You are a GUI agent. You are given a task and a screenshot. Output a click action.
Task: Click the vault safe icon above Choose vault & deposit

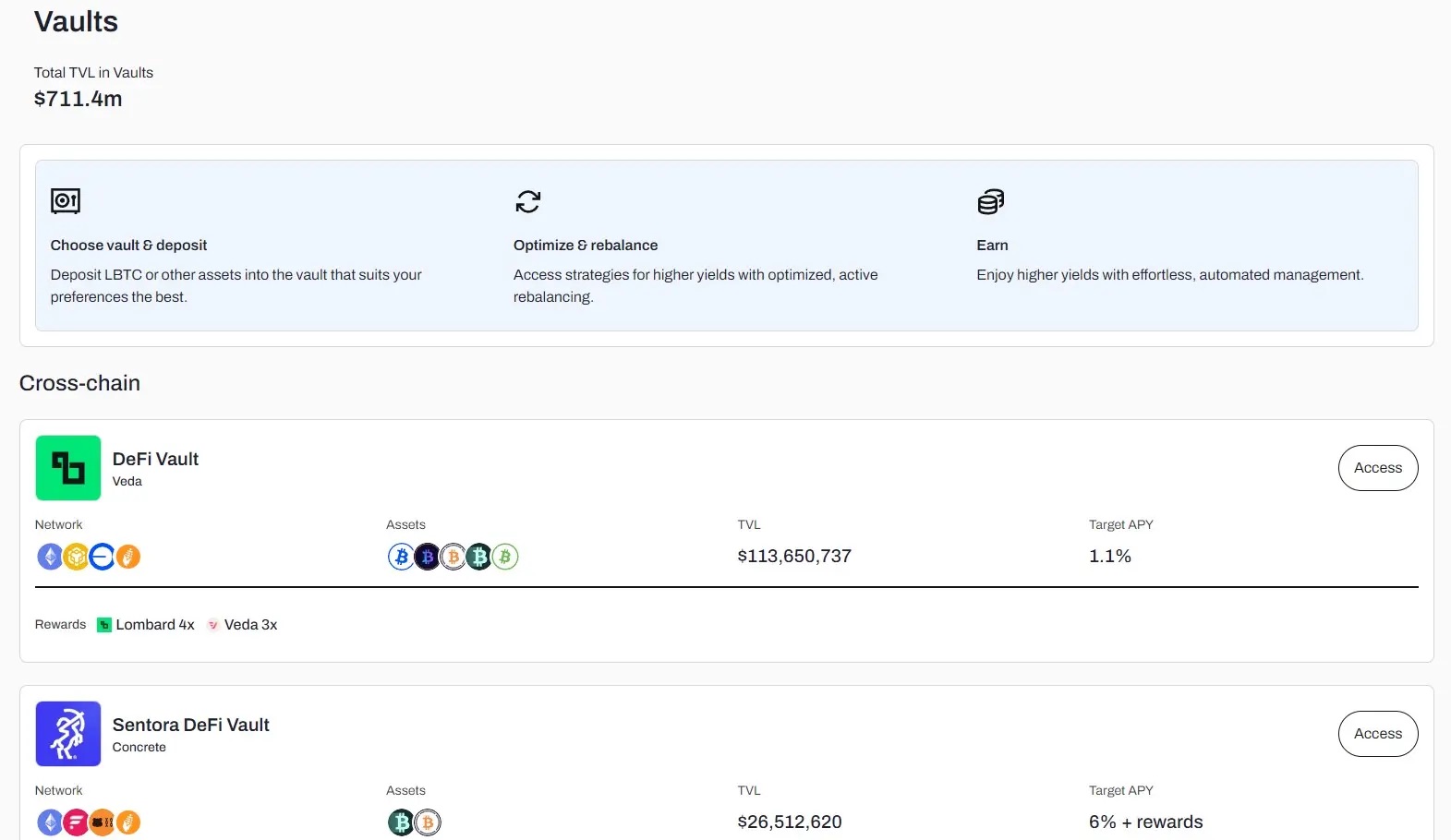point(66,200)
